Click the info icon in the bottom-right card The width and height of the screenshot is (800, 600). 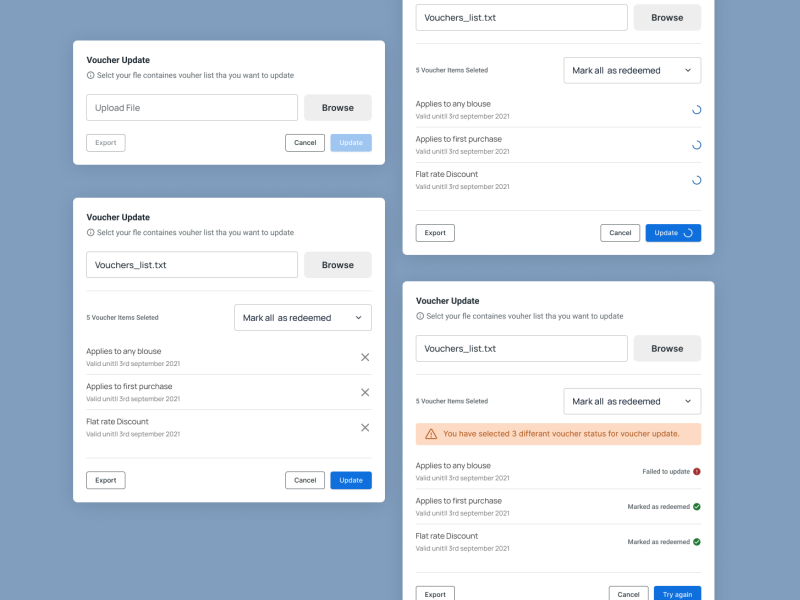pos(419,316)
